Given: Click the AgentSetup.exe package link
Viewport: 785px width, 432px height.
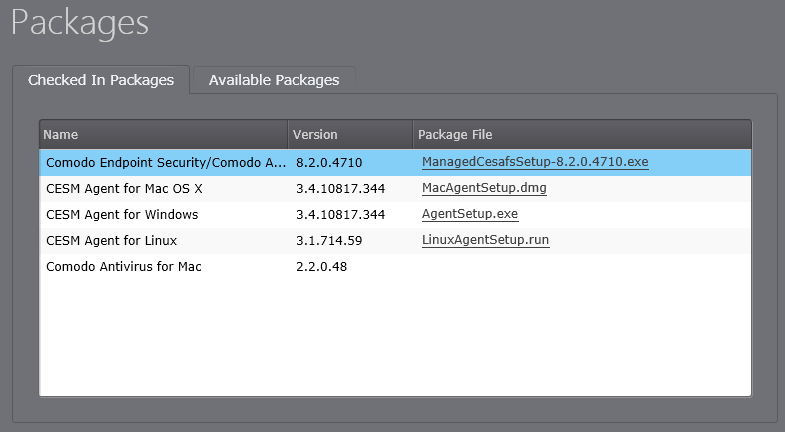Looking at the screenshot, I should click(x=470, y=214).
